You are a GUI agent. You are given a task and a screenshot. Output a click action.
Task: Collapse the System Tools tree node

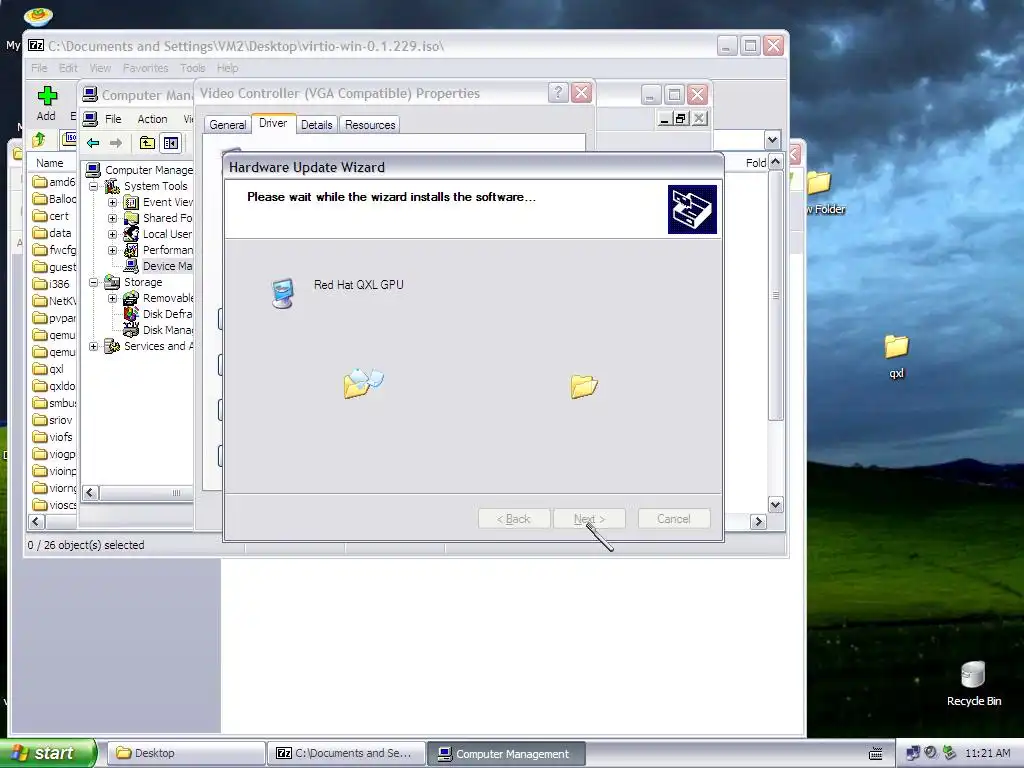click(93, 186)
